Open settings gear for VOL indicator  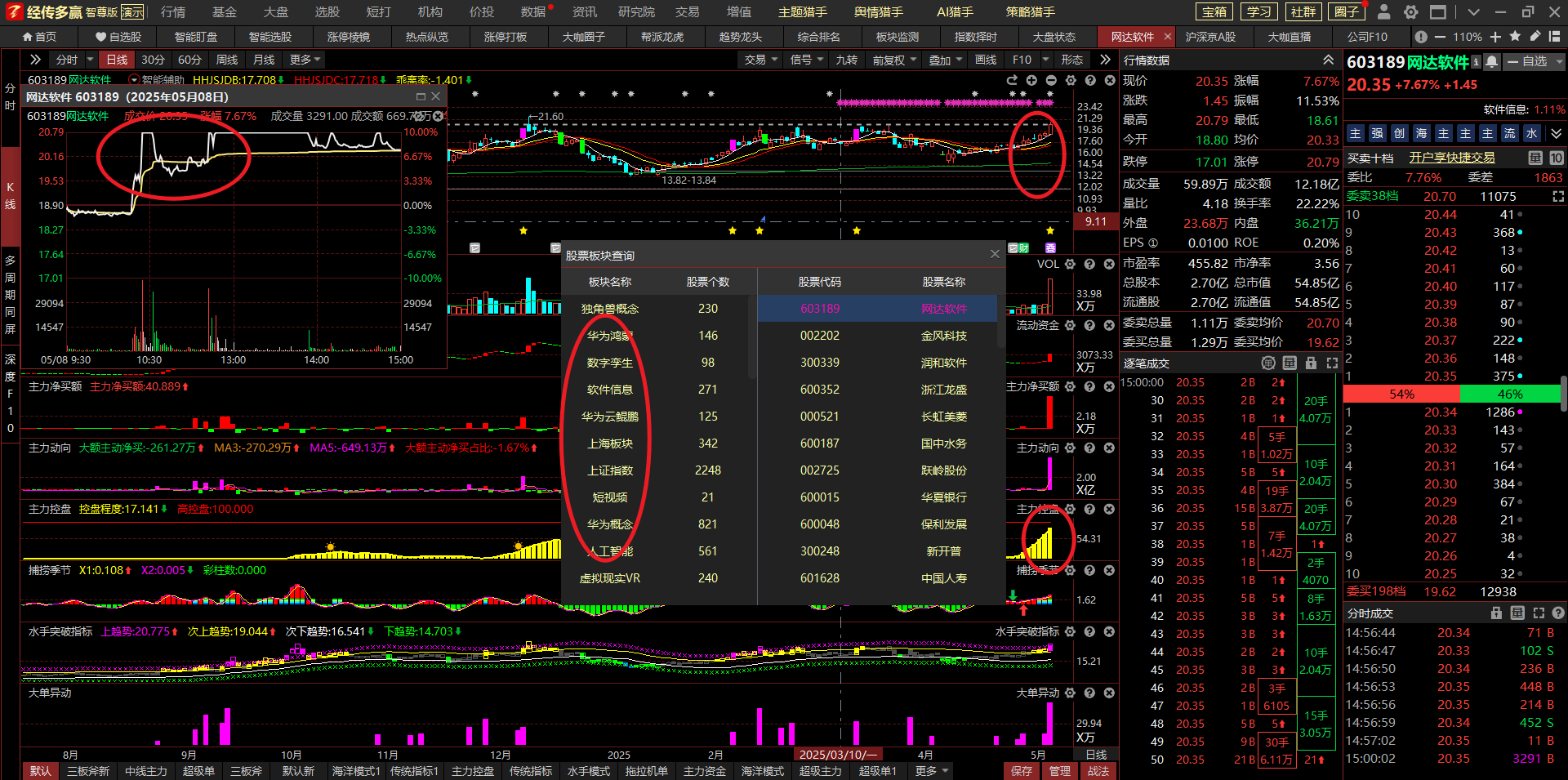click(x=1070, y=264)
